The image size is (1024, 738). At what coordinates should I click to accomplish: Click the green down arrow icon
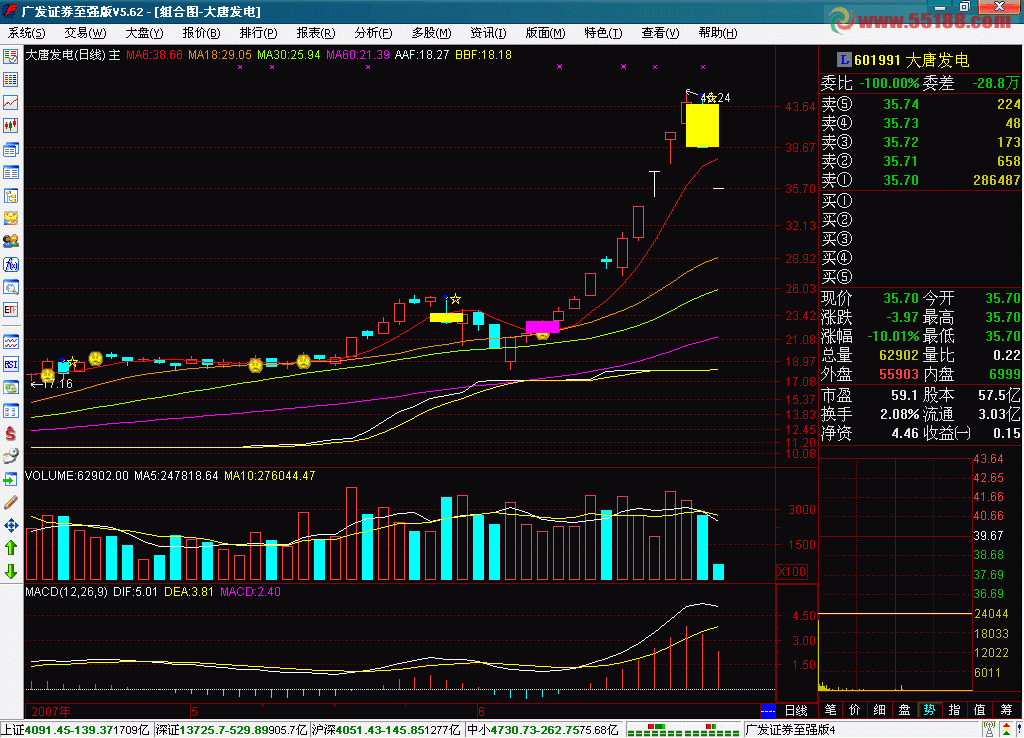10,571
